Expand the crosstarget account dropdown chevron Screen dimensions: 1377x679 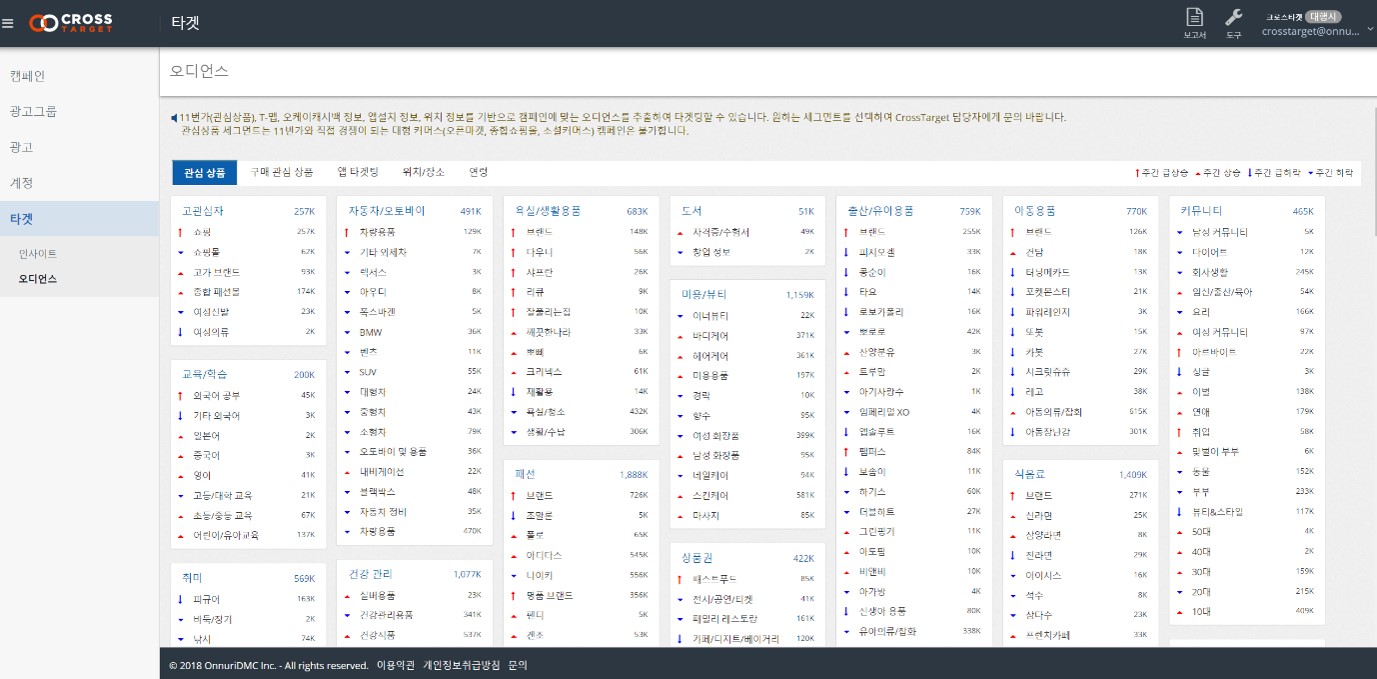click(1369, 29)
